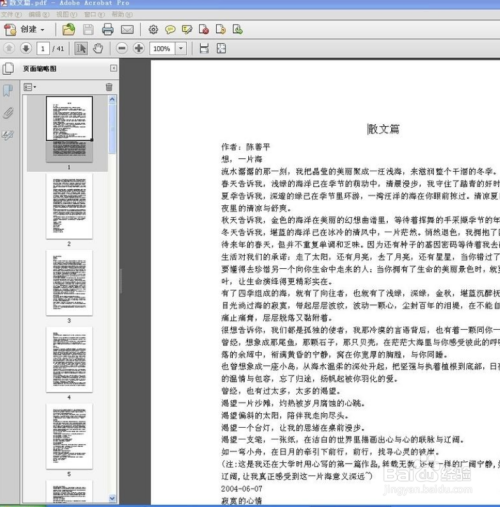Delete selected page with trash icon

click(109, 87)
